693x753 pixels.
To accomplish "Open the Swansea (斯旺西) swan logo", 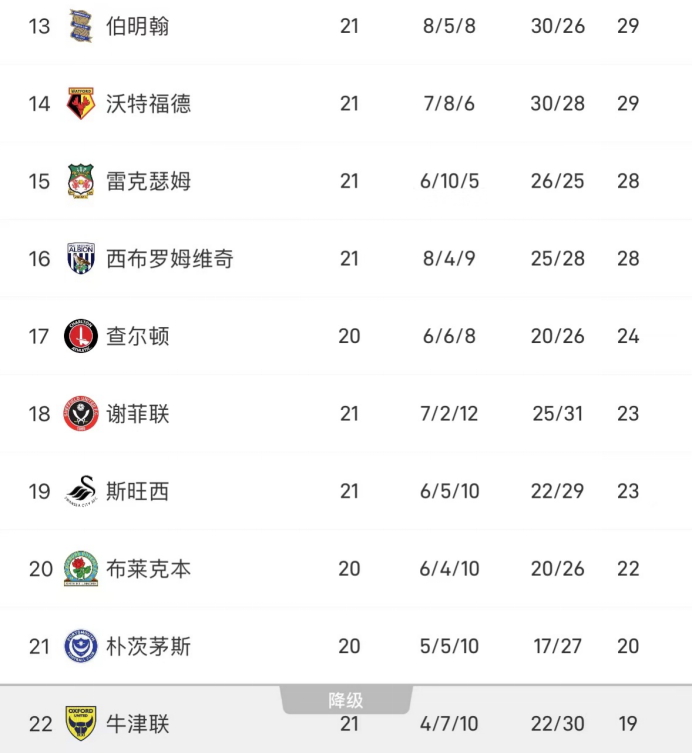I will click(x=80, y=491).
